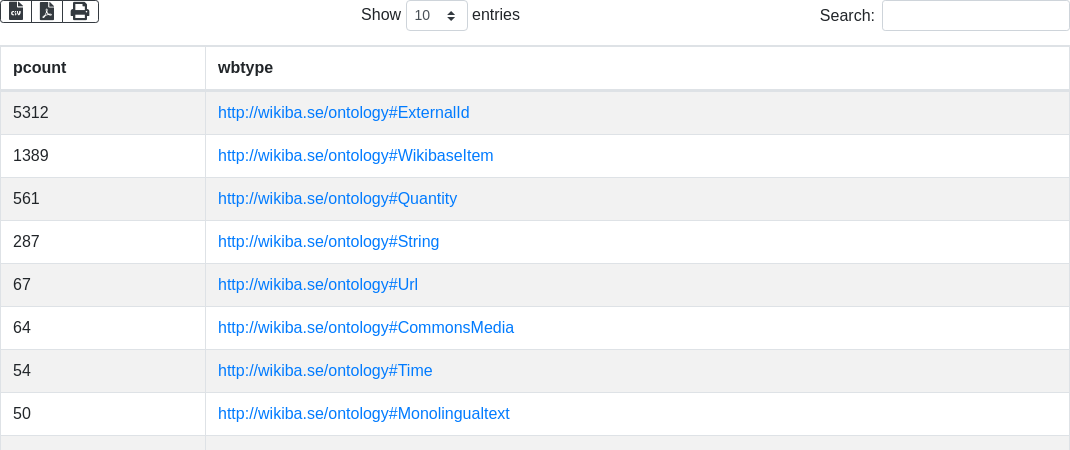Image resolution: width=1070 pixels, height=450 pixels.
Task: Click the print table icon
Action: [x=81, y=12]
